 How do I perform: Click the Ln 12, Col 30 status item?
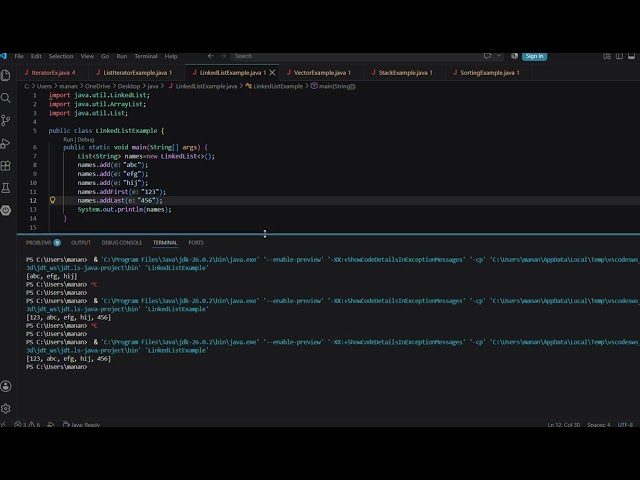pos(563,424)
